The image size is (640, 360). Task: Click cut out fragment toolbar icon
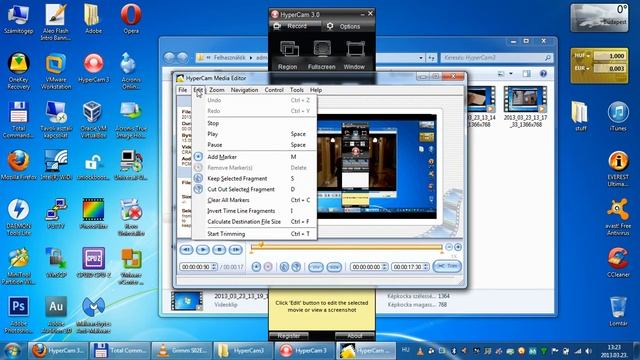296,267
